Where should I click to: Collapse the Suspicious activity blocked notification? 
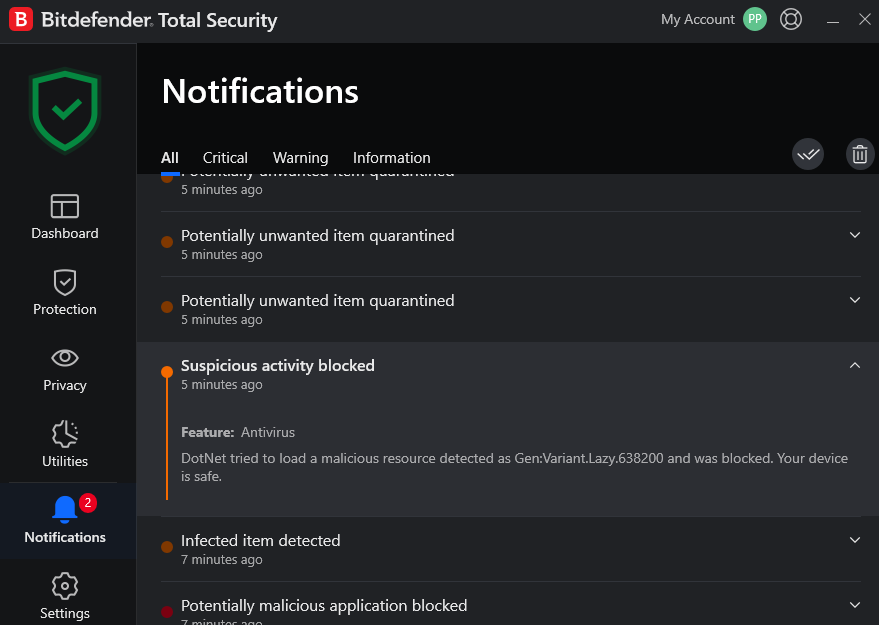(854, 366)
